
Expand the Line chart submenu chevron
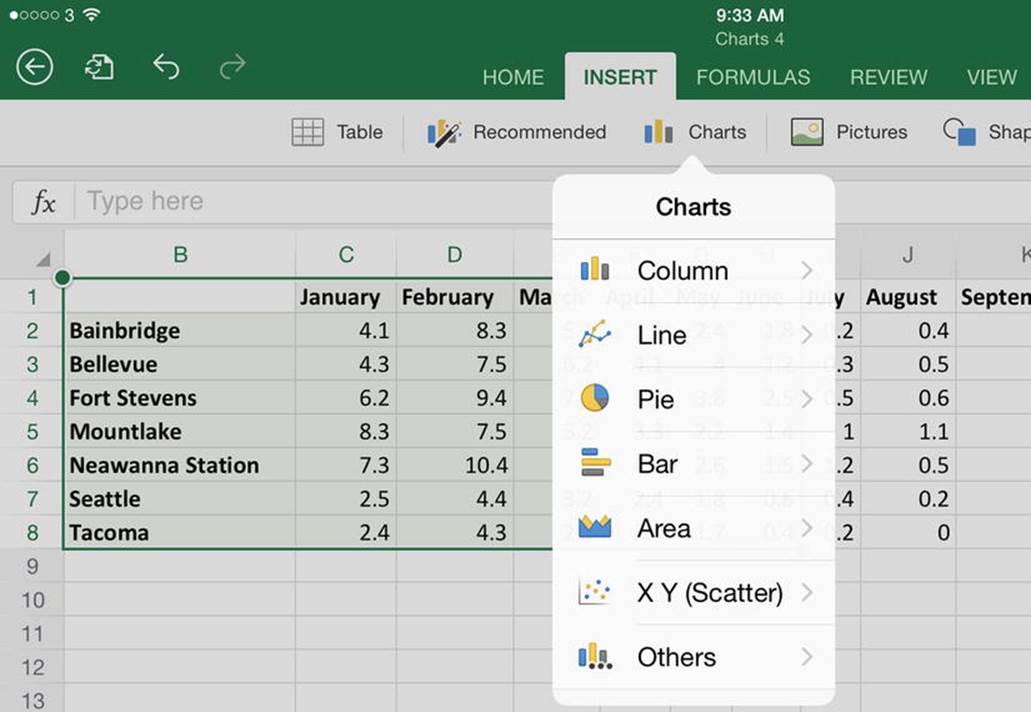(x=807, y=335)
